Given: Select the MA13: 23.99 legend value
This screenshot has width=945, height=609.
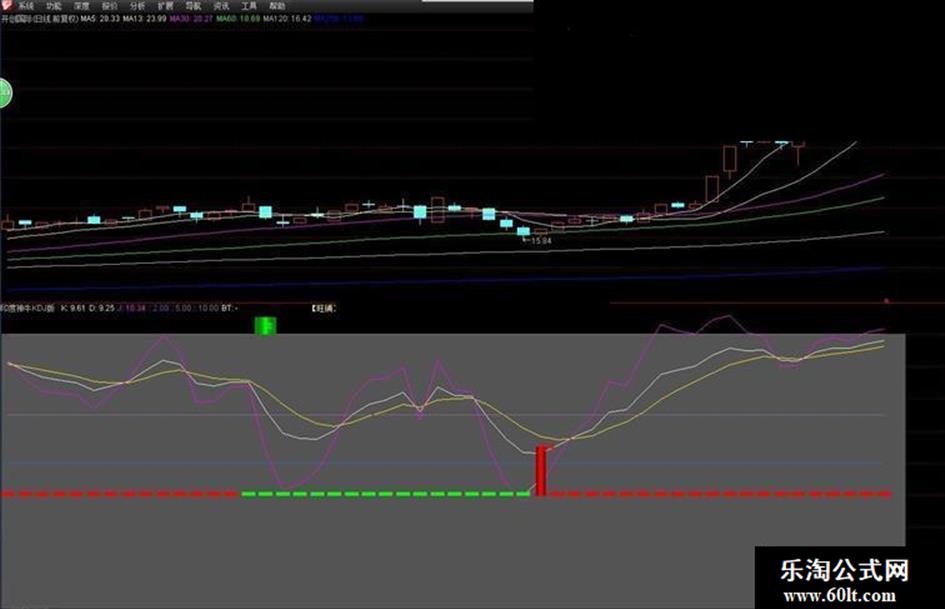Looking at the screenshot, I should pos(145,19).
